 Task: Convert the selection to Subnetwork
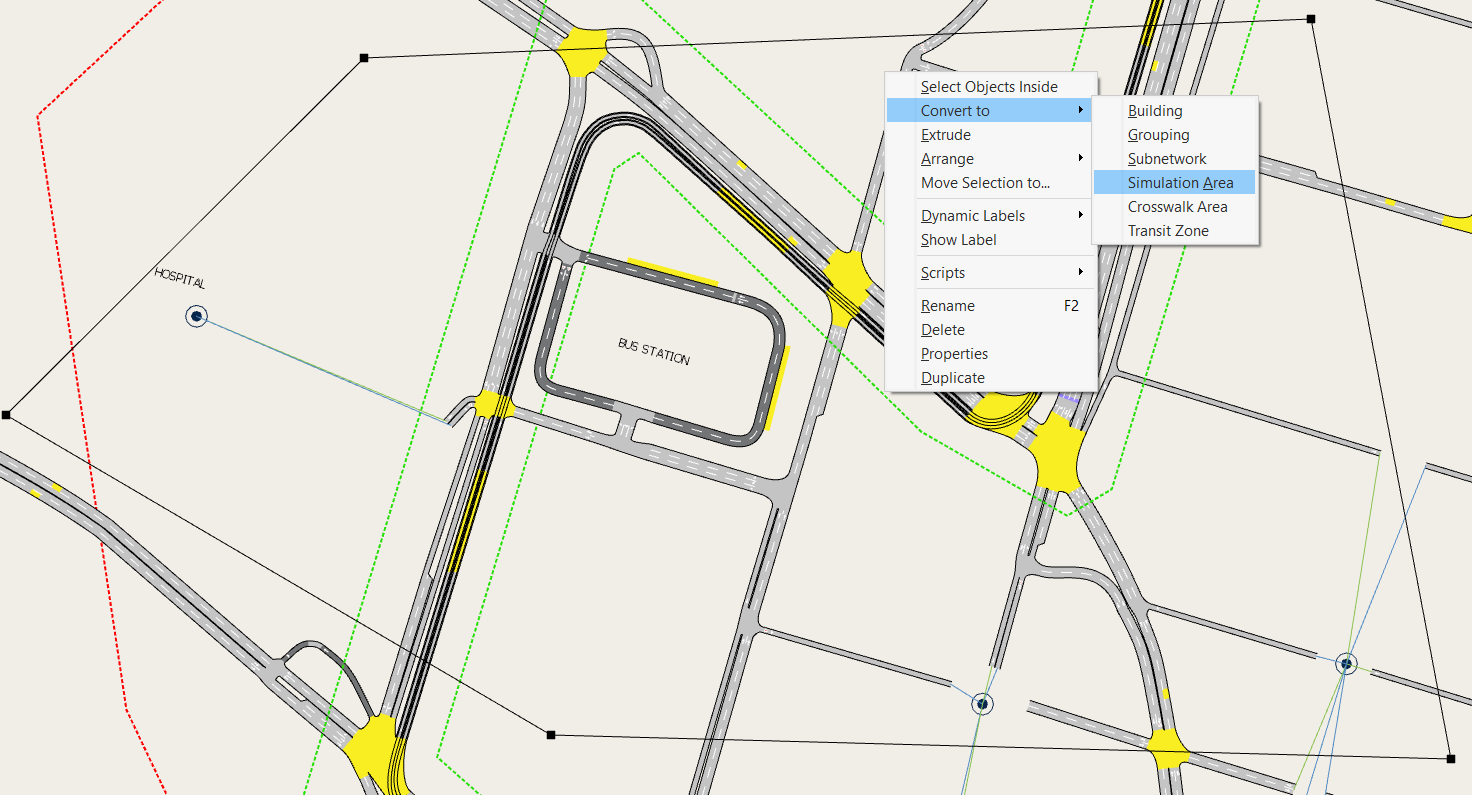point(1167,158)
